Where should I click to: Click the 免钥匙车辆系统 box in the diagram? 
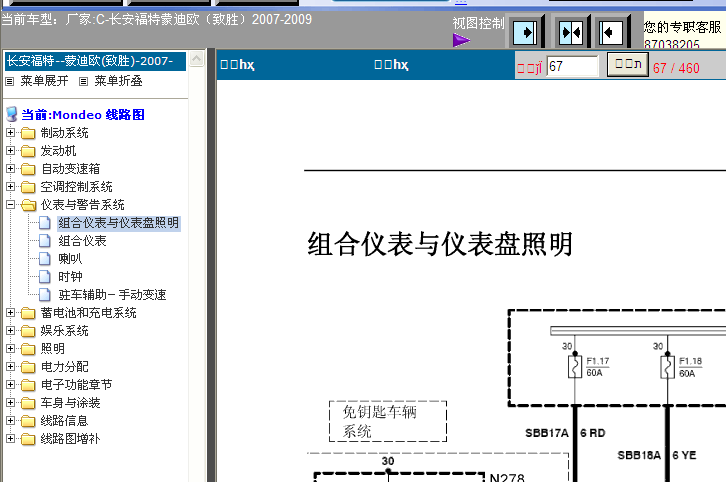(x=388, y=422)
